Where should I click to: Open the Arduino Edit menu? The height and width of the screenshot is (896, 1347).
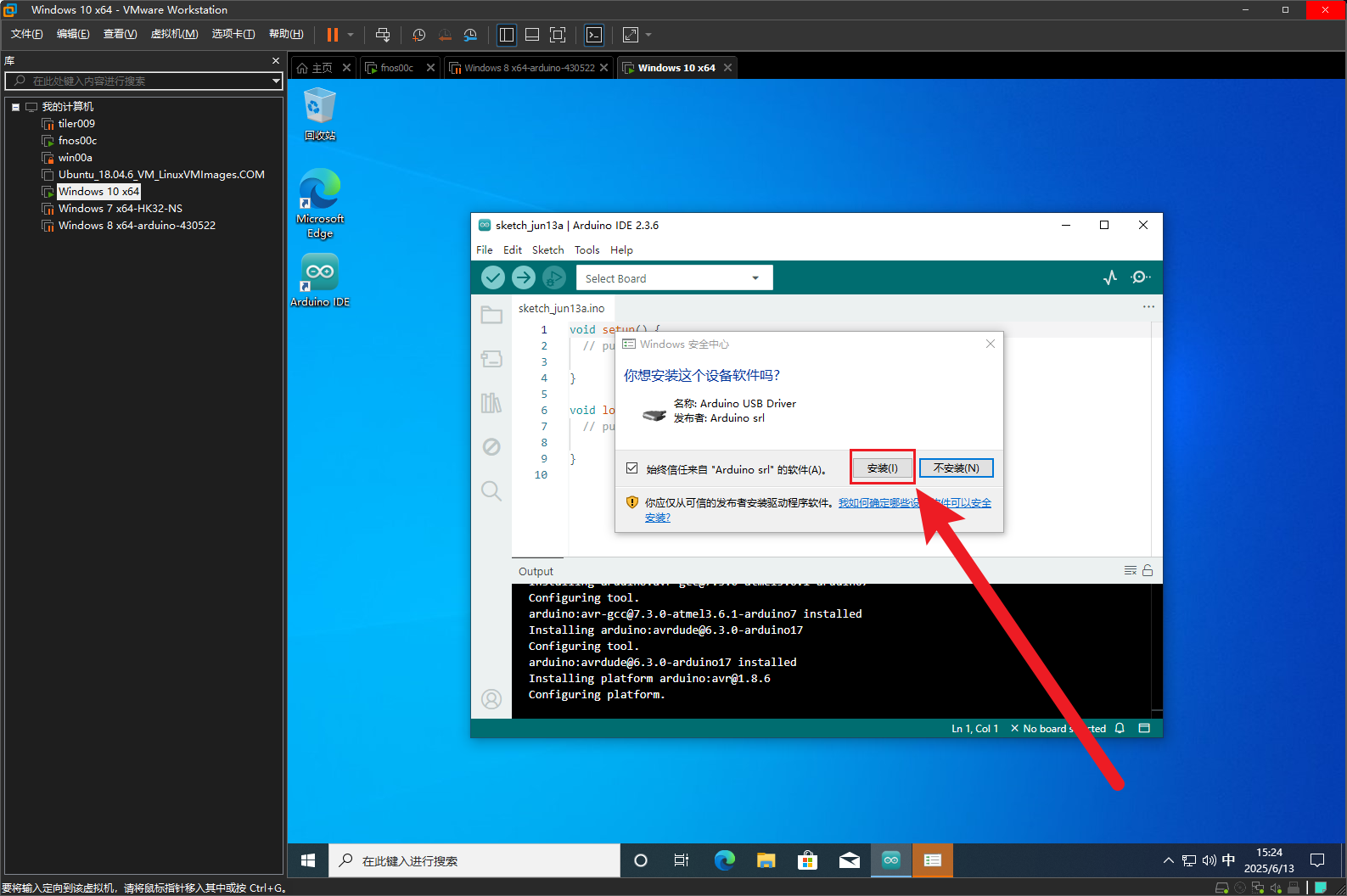[513, 250]
